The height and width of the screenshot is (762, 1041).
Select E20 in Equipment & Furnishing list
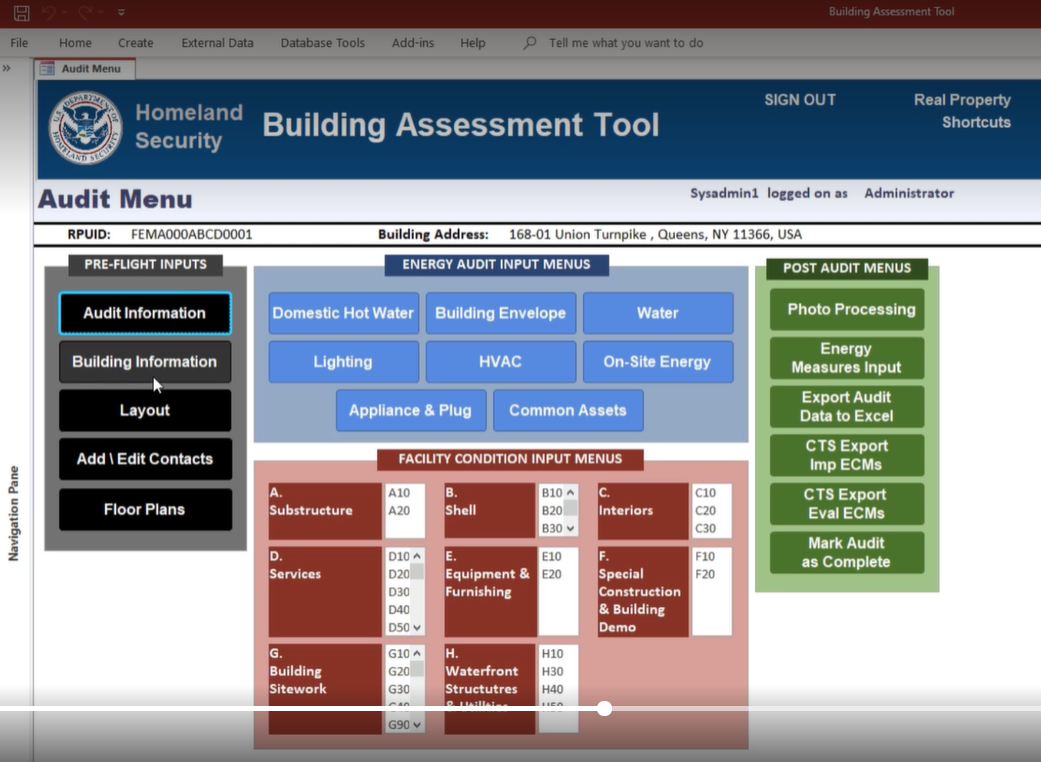pyautogui.click(x=552, y=574)
